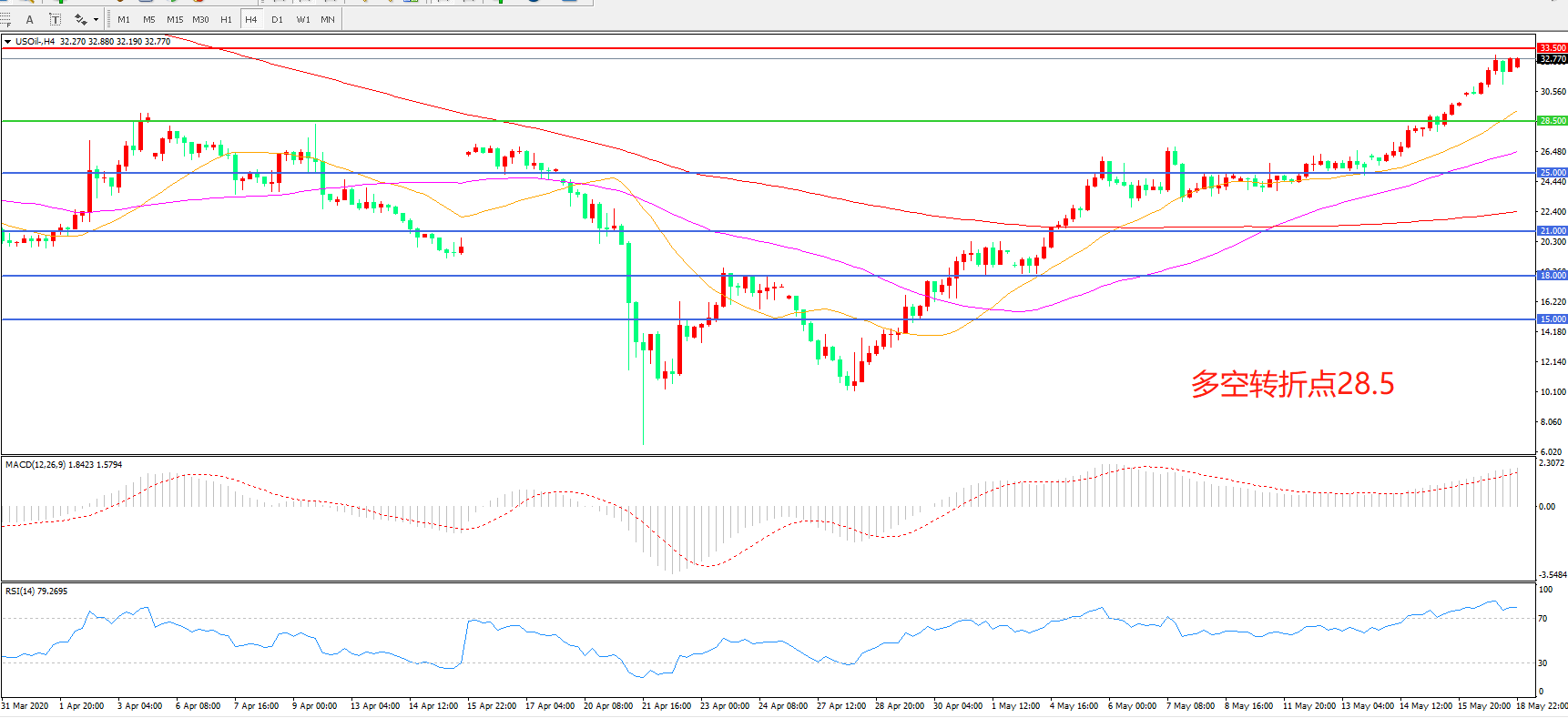Select the W1 weekly timeframe

pos(302,19)
